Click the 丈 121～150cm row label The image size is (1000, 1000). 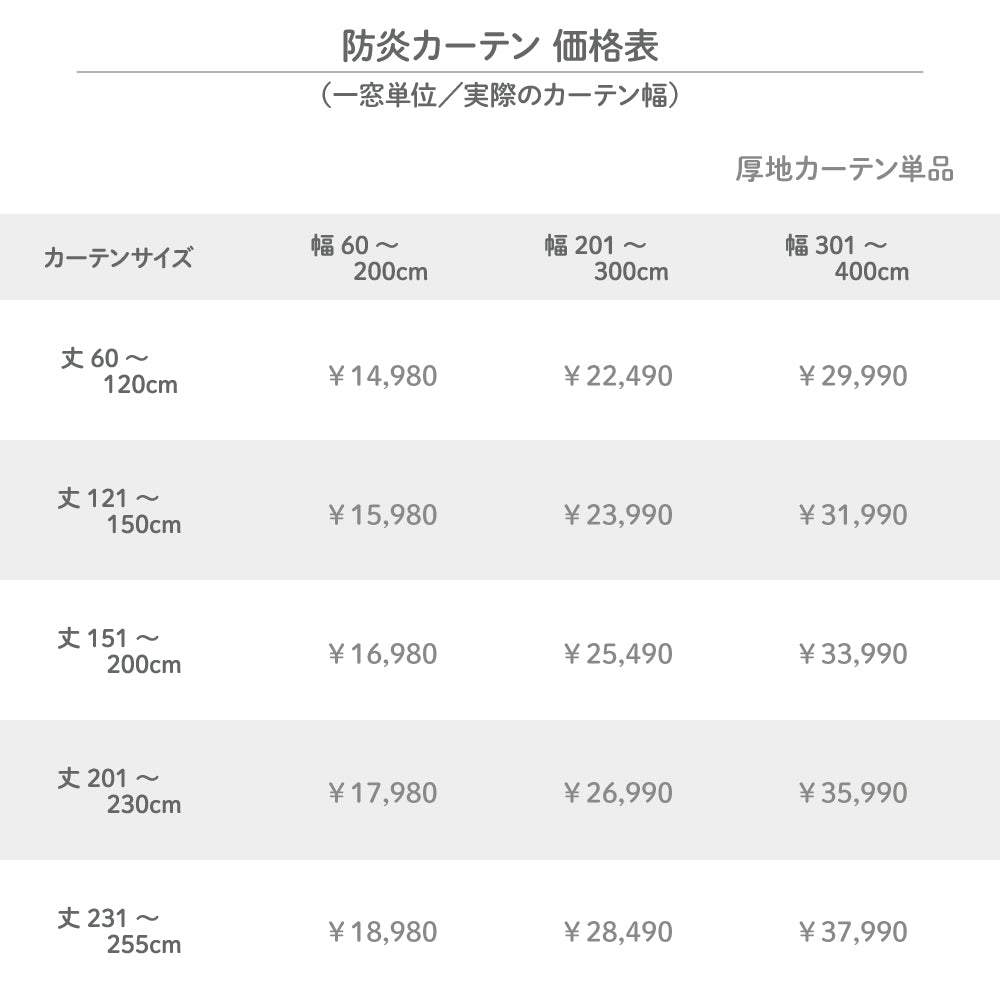pos(118,510)
